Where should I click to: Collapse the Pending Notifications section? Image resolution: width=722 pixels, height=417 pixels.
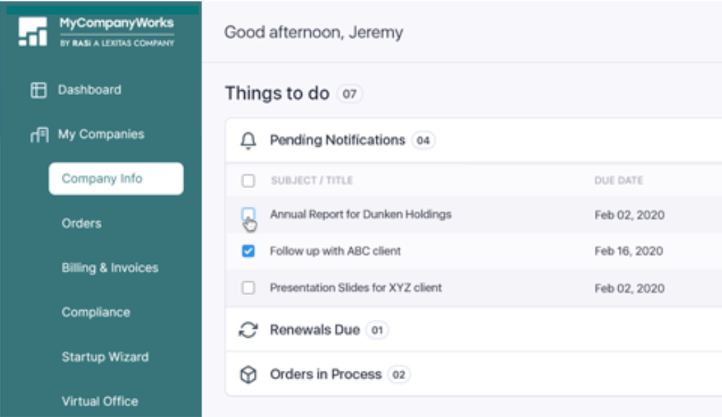[x=473, y=140]
